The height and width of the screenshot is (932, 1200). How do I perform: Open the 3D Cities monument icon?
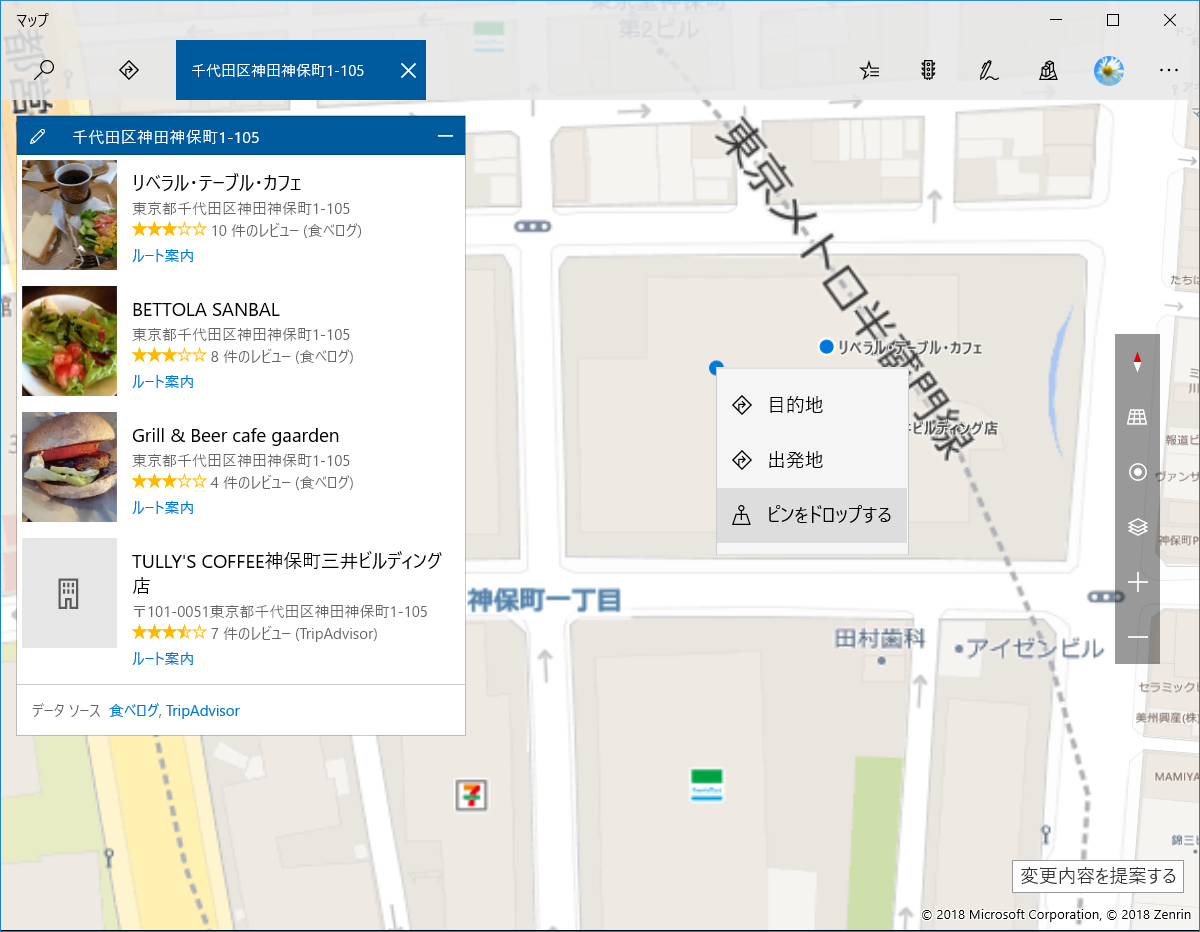(x=1048, y=70)
